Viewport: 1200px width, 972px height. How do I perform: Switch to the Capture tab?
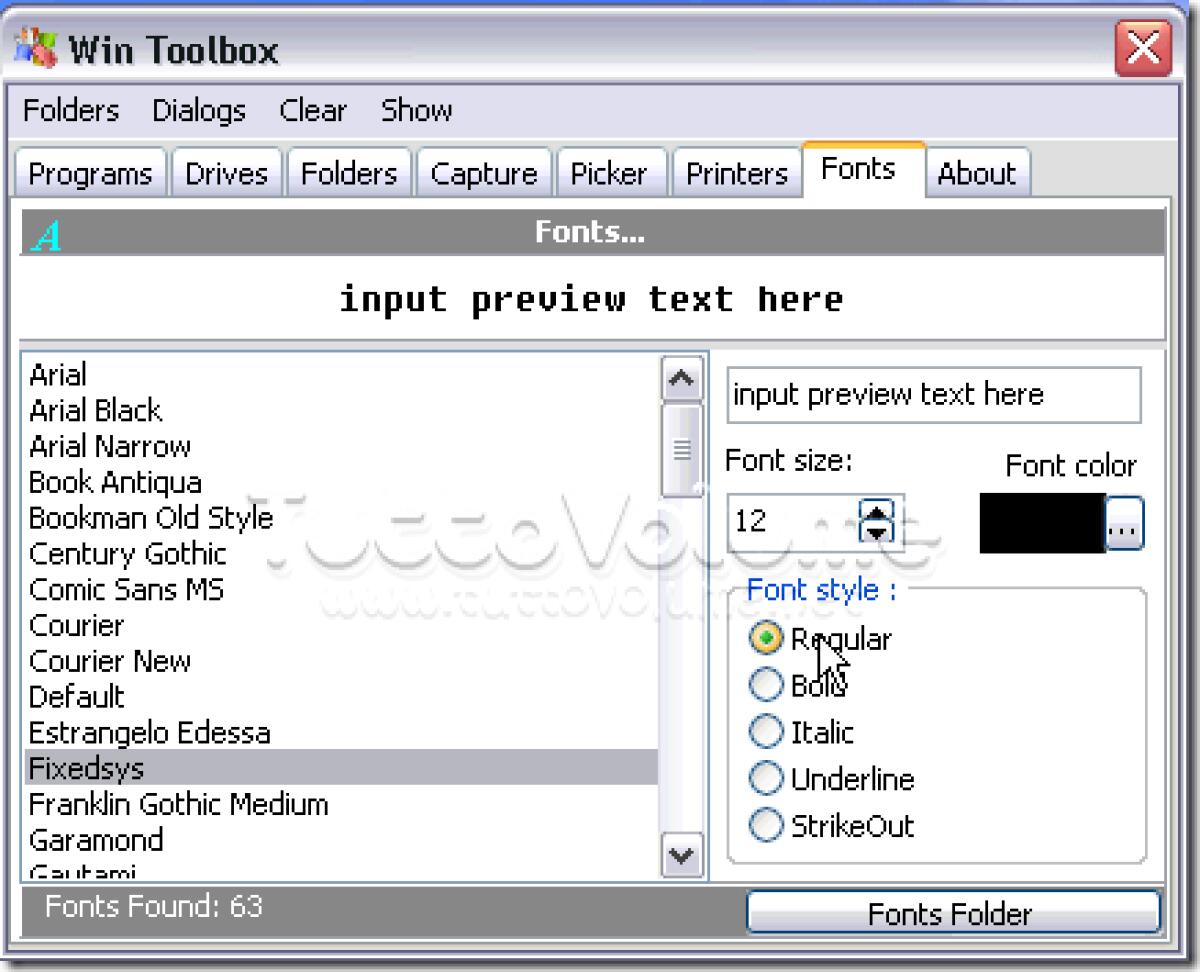(x=484, y=174)
